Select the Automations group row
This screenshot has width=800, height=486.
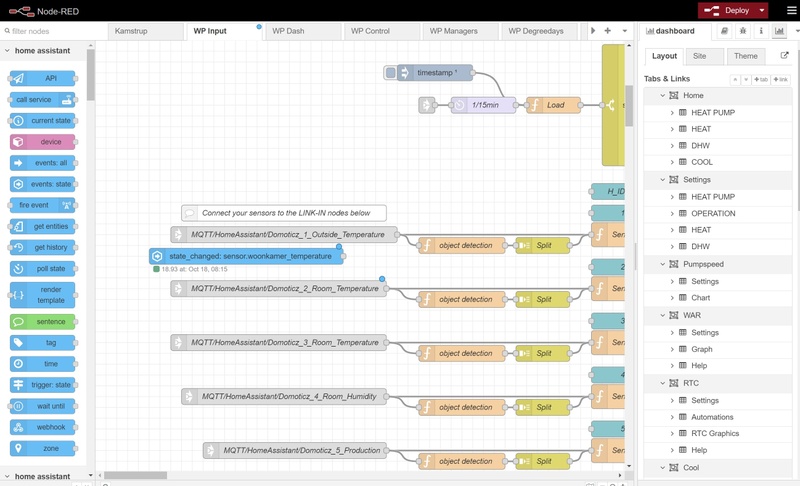pyautogui.click(x=718, y=417)
